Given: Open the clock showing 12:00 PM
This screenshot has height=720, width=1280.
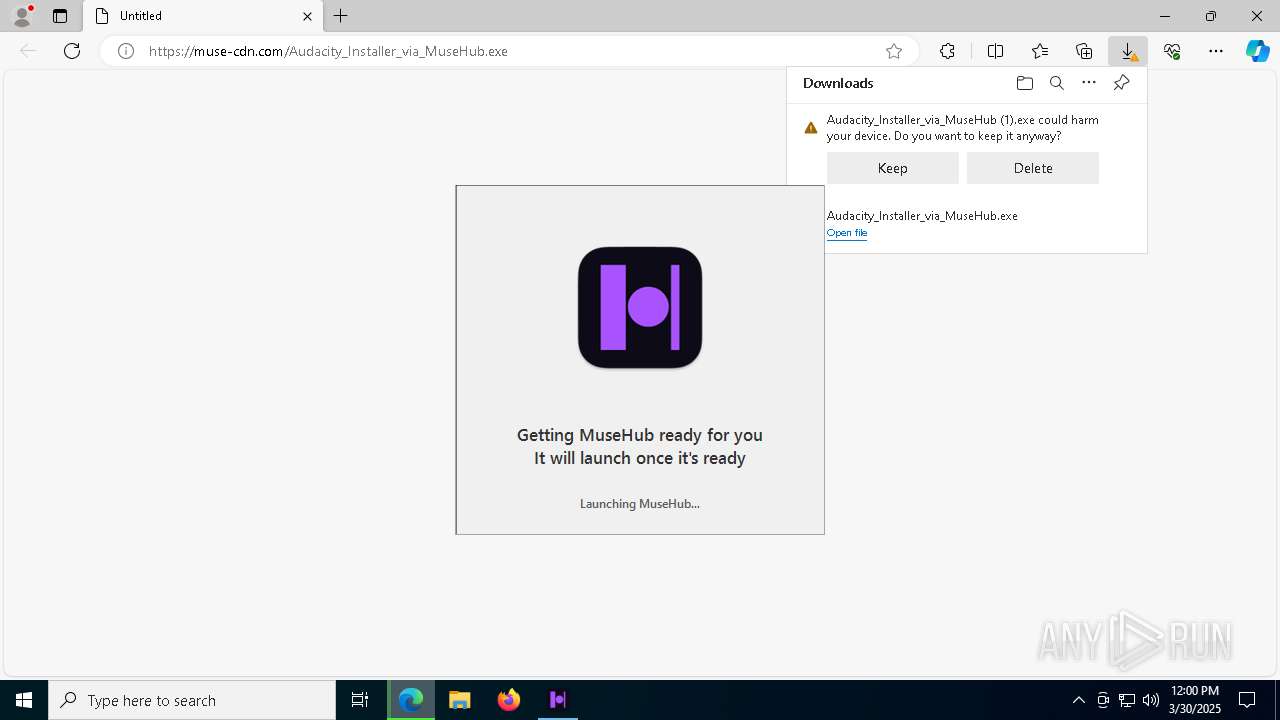Looking at the screenshot, I should (x=1195, y=700).
